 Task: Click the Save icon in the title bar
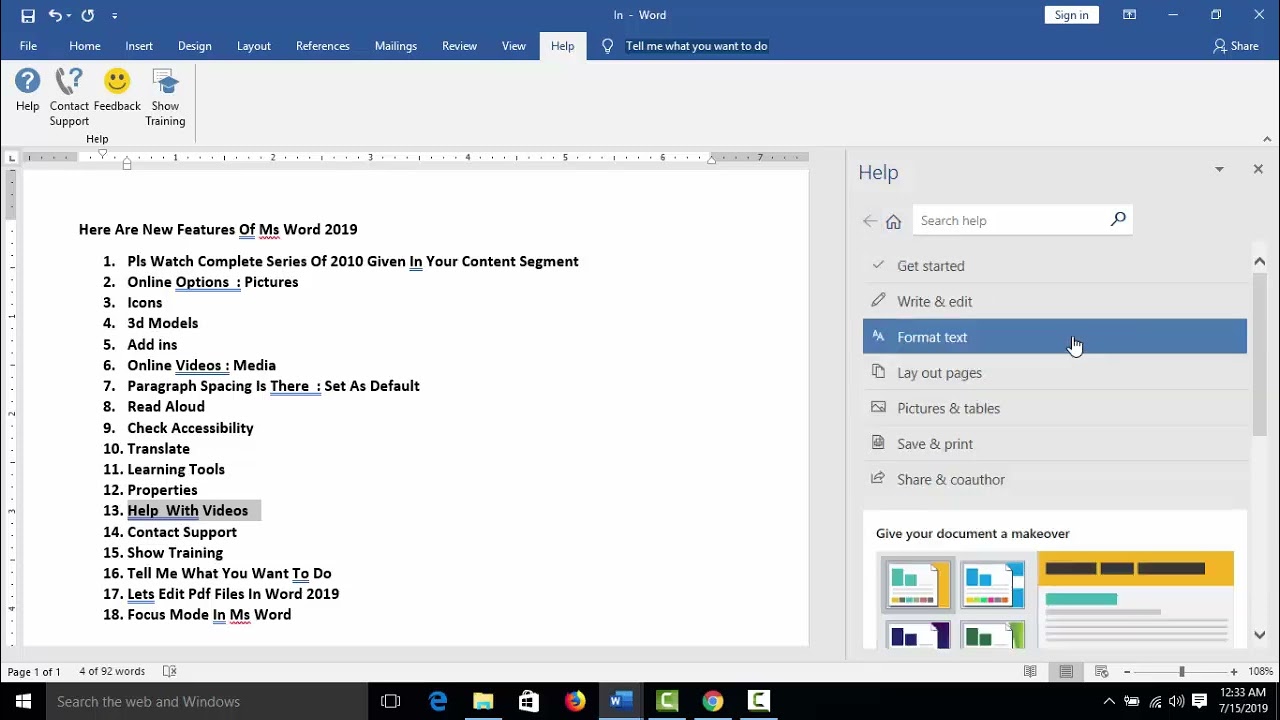28,15
